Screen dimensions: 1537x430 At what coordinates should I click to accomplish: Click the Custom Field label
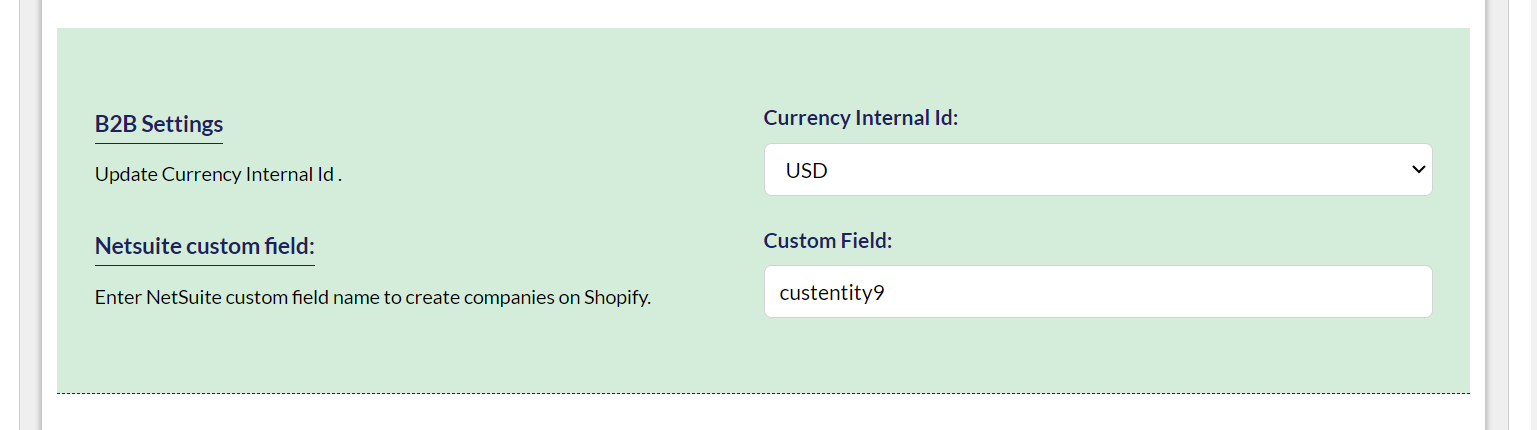tap(828, 241)
